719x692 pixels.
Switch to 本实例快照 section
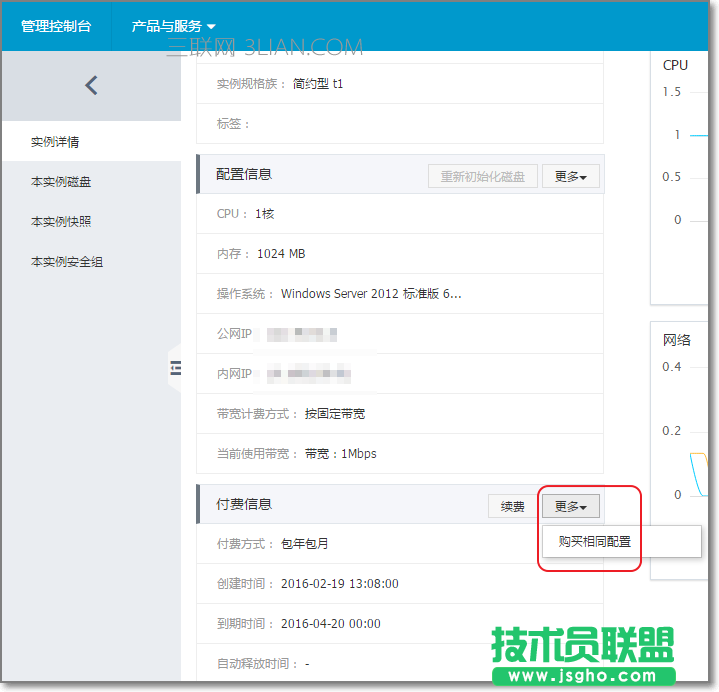pos(61,222)
